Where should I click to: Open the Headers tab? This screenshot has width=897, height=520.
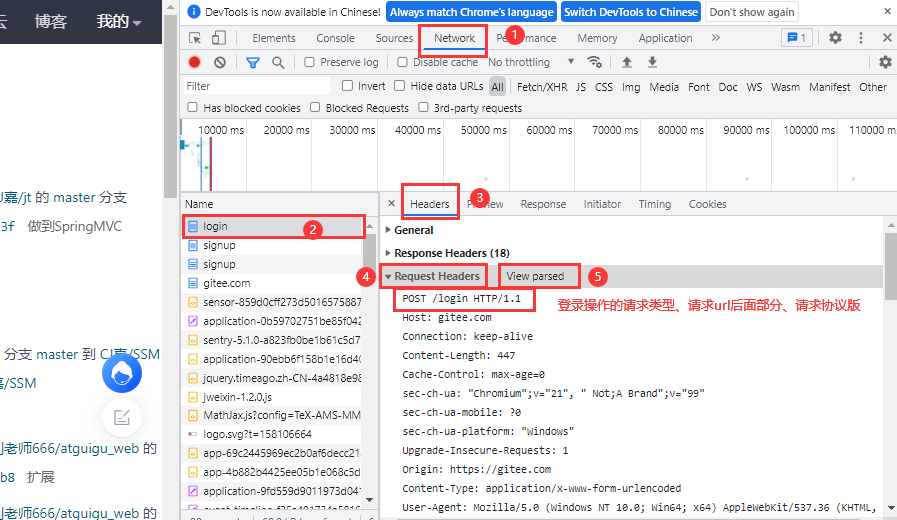430,204
